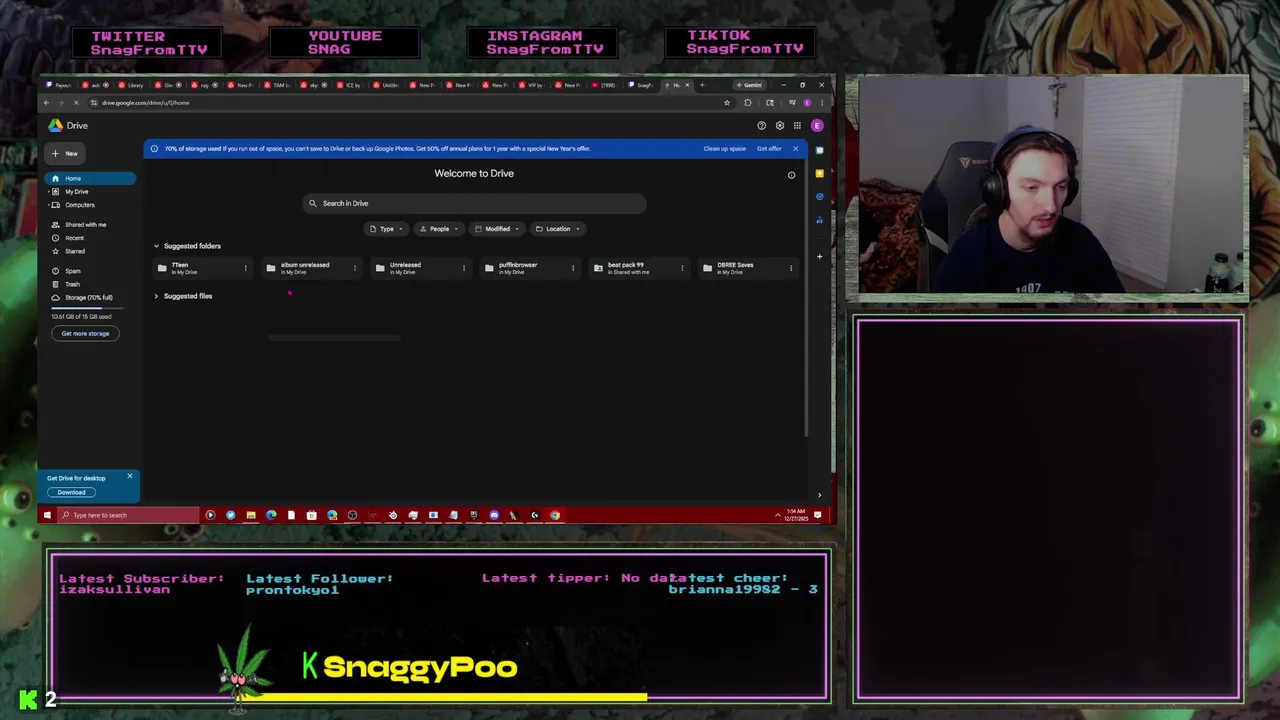
Task: Open the Type filter dropdown
Action: click(386, 229)
